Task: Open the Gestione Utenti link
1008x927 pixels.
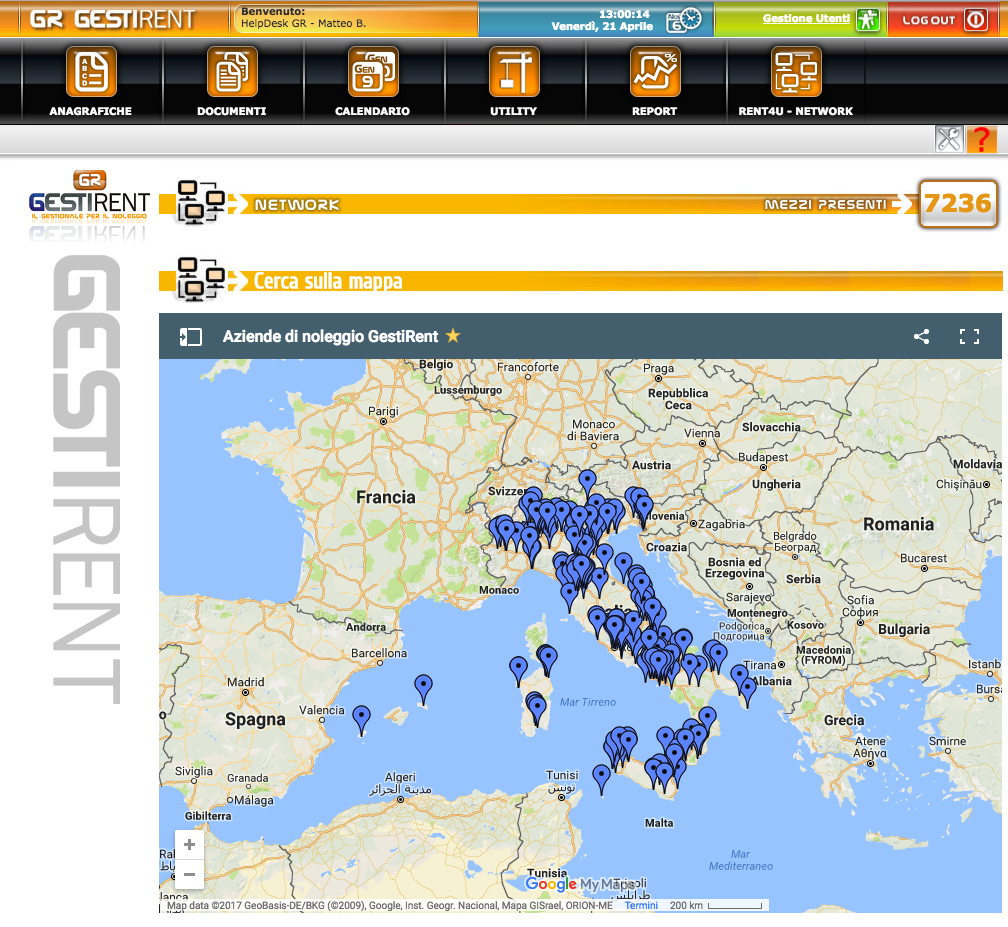Action: click(x=806, y=19)
